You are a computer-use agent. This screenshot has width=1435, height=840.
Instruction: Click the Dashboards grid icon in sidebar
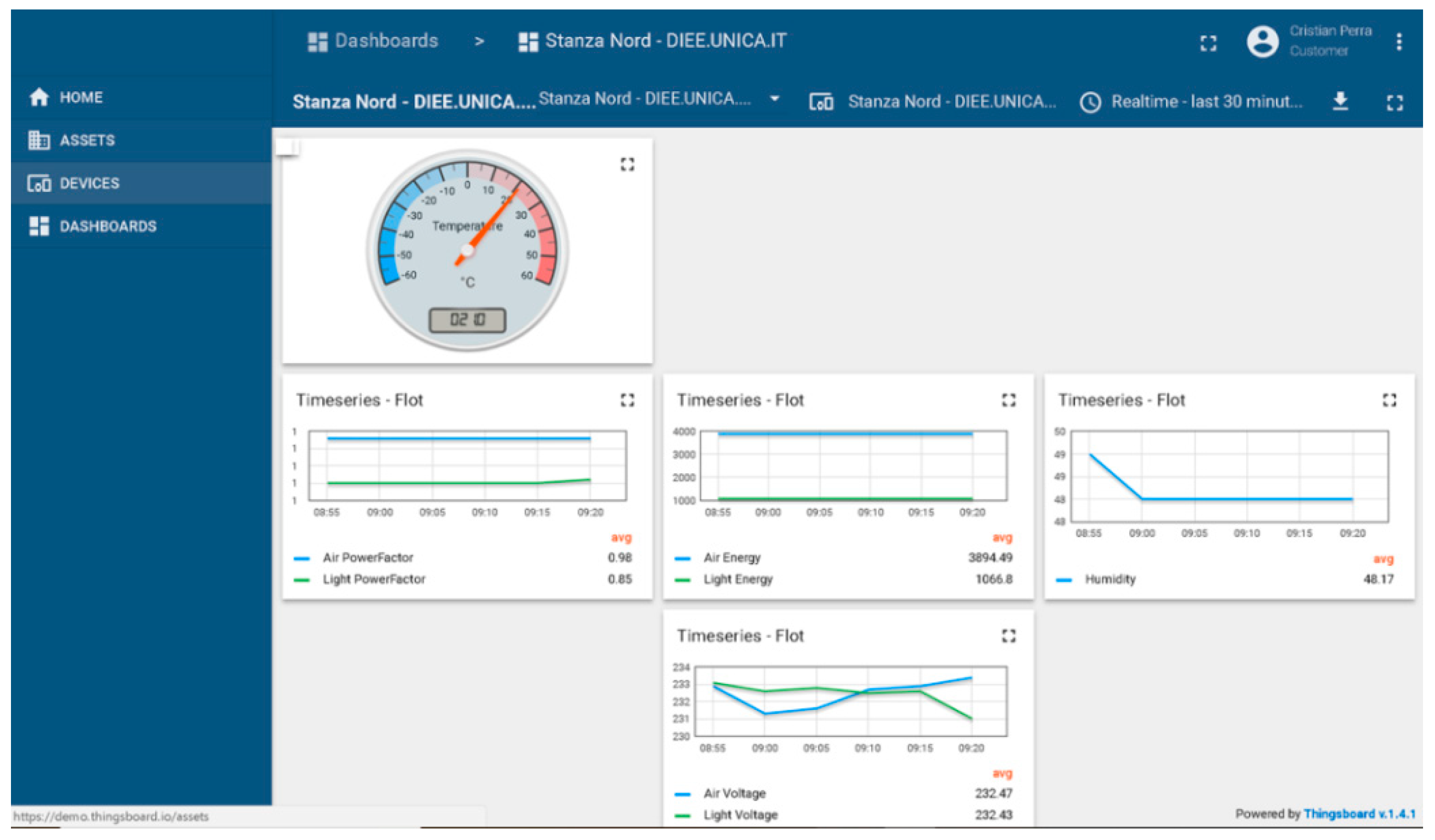[x=39, y=227]
